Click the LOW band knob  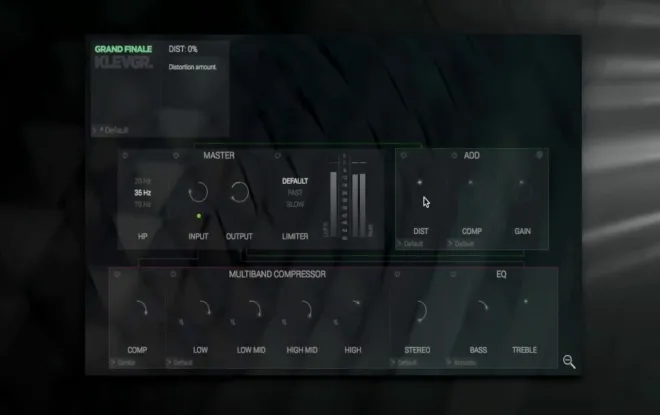[x=201, y=311]
